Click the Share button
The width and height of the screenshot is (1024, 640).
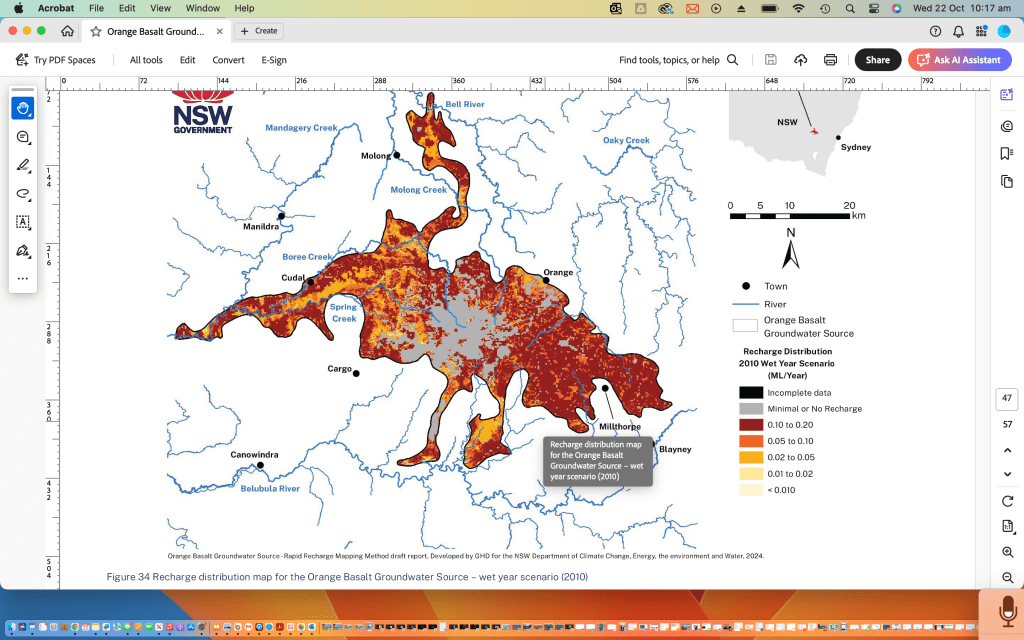(x=877, y=60)
